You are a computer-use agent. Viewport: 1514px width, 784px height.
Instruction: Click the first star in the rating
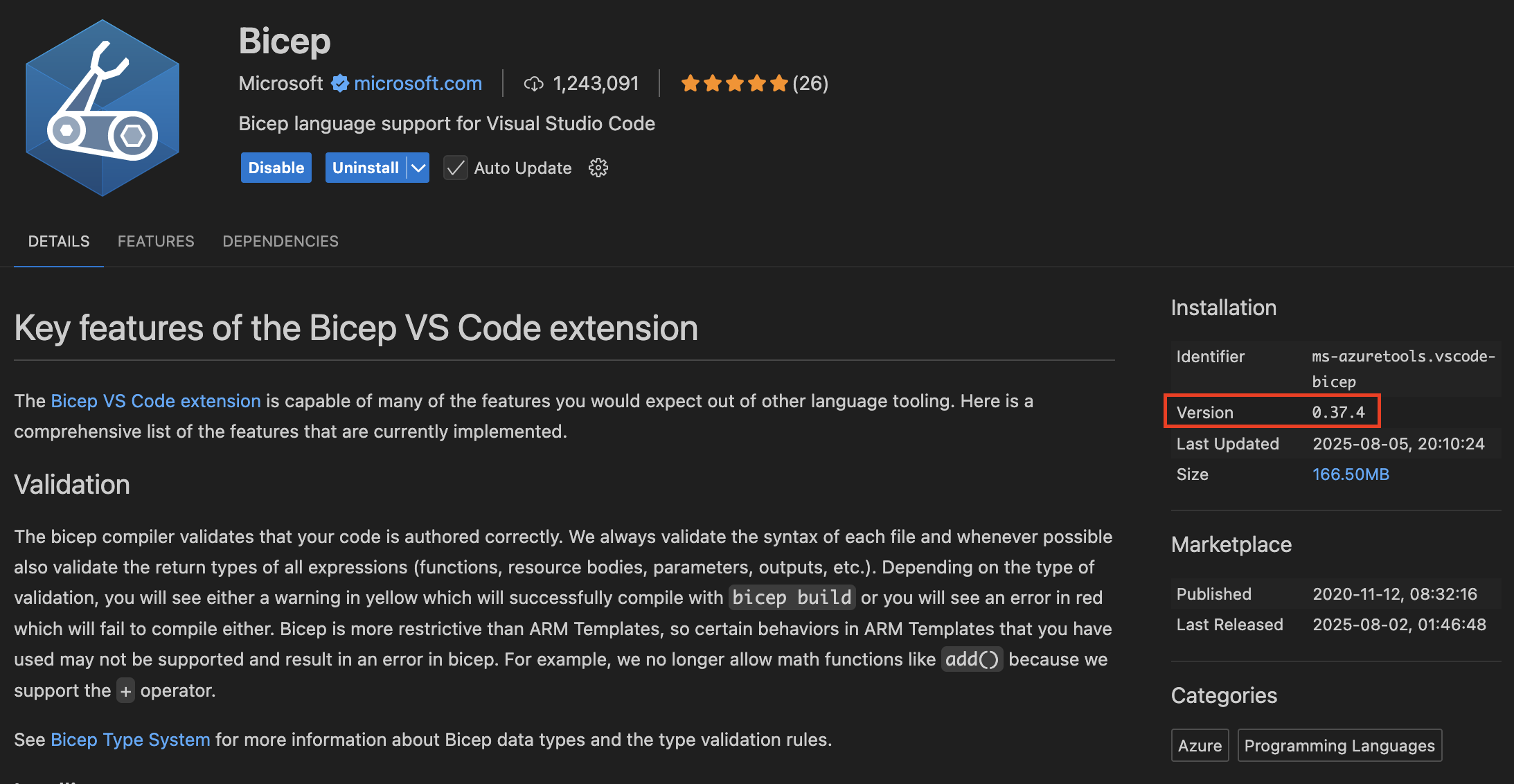click(x=689, y=82)
